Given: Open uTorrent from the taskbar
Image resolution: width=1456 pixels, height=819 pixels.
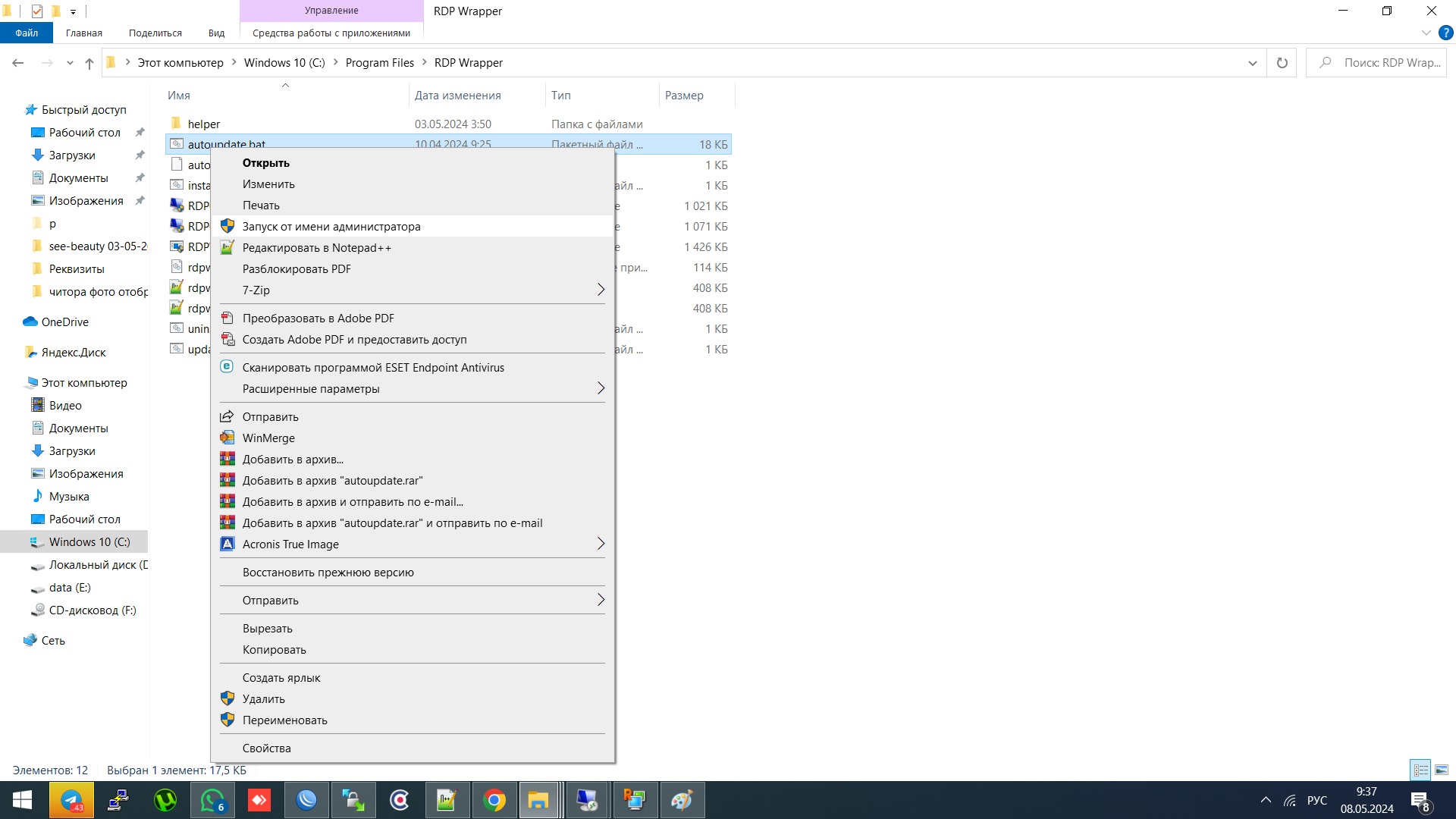Looking at the screenshot, I should 165,800.
